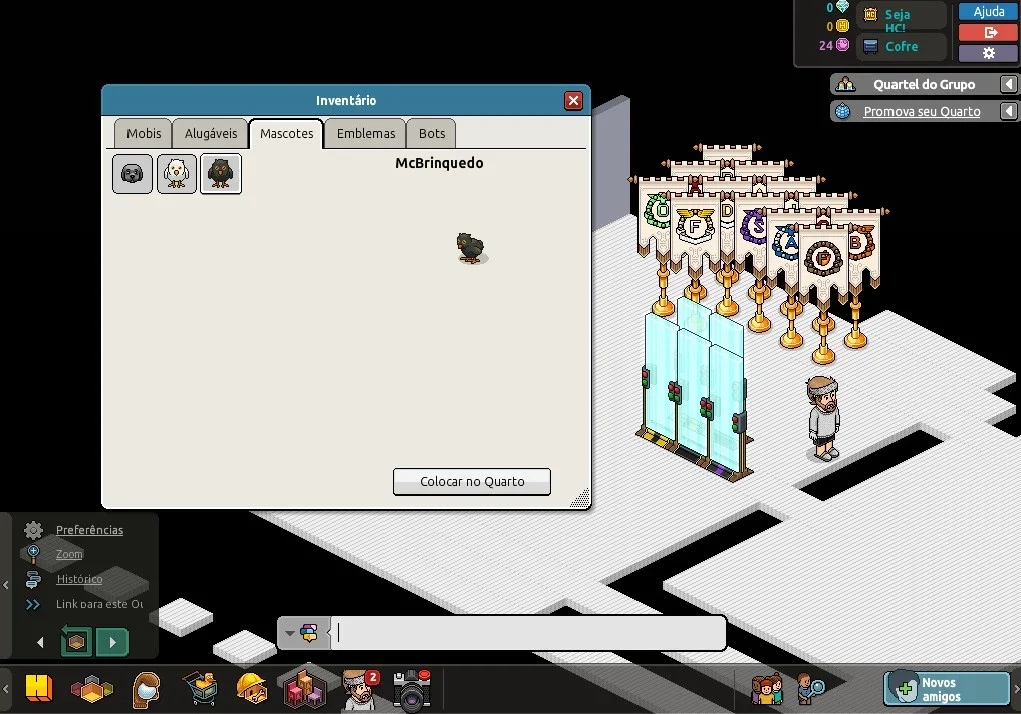Click the avatar standing in the room

coord(823,419)
